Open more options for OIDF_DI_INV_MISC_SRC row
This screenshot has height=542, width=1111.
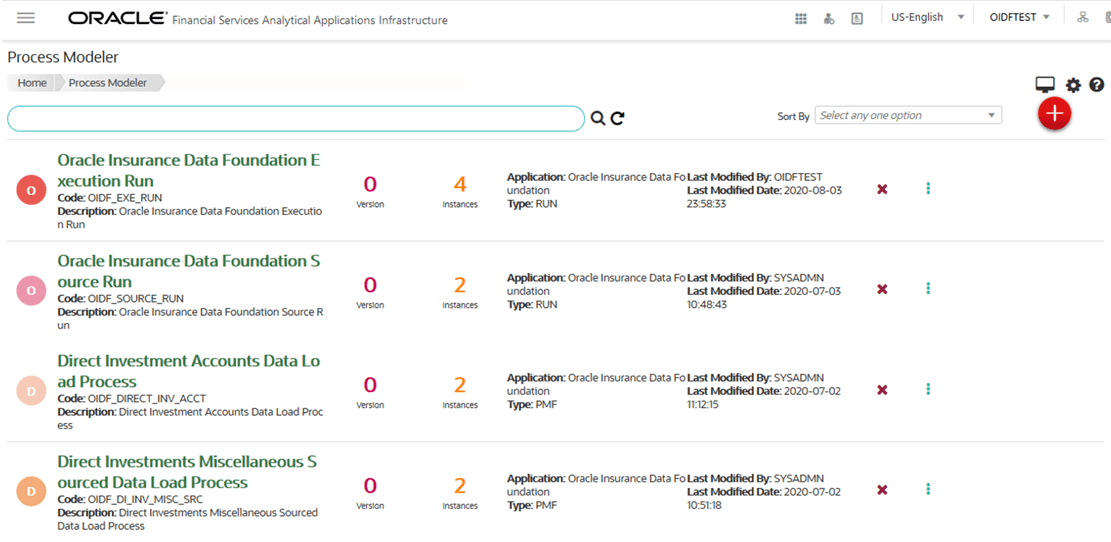928,489
